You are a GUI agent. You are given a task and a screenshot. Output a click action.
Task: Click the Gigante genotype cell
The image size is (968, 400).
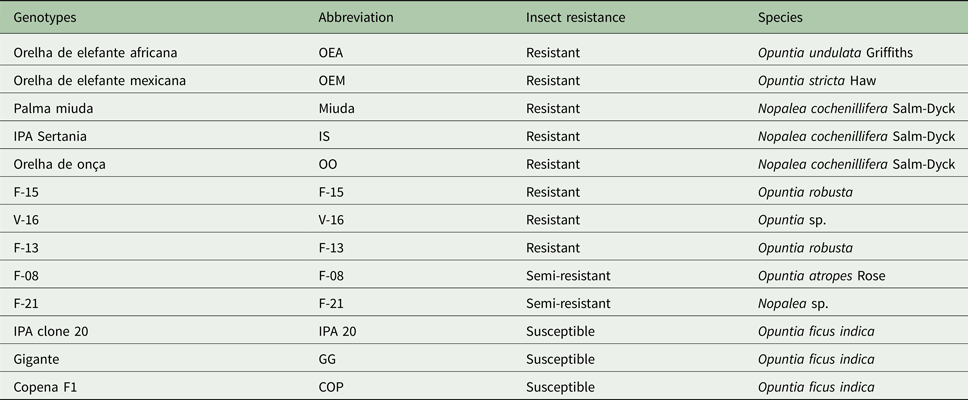(37, 359)
